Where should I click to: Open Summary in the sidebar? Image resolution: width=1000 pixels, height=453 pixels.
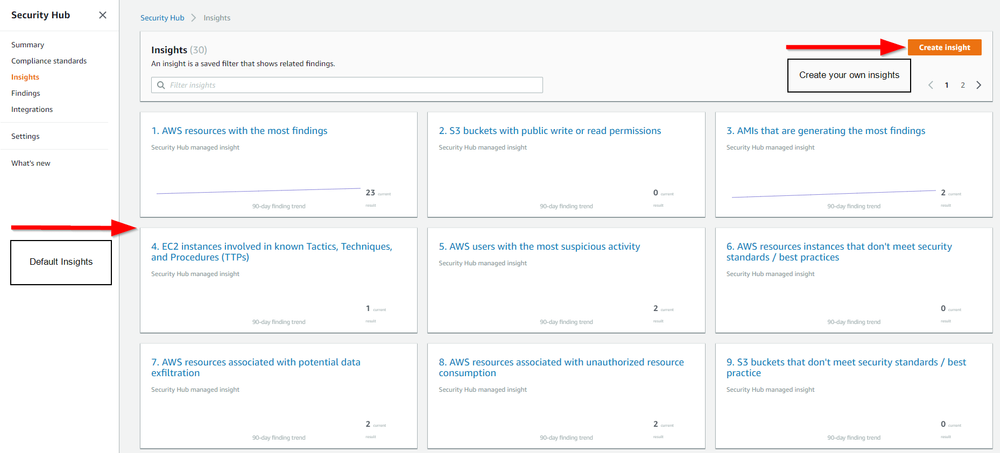coord(27,45)
